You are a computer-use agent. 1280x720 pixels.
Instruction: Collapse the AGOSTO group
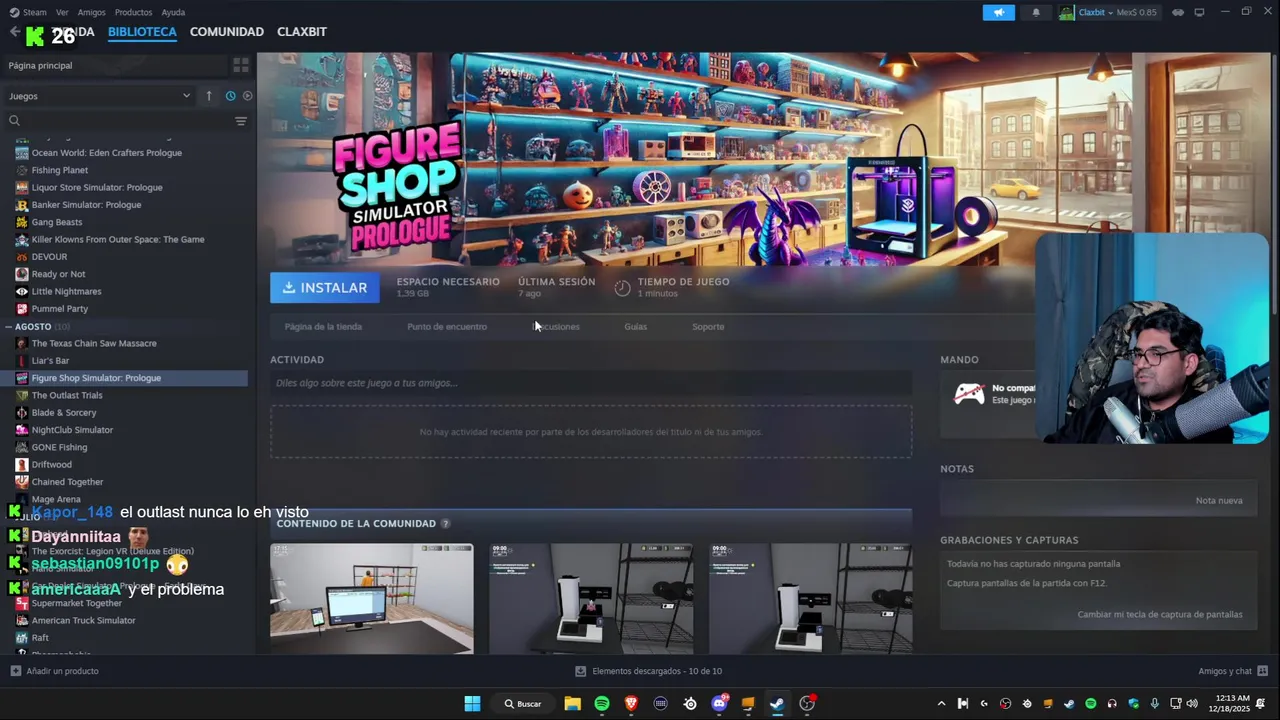10,327
